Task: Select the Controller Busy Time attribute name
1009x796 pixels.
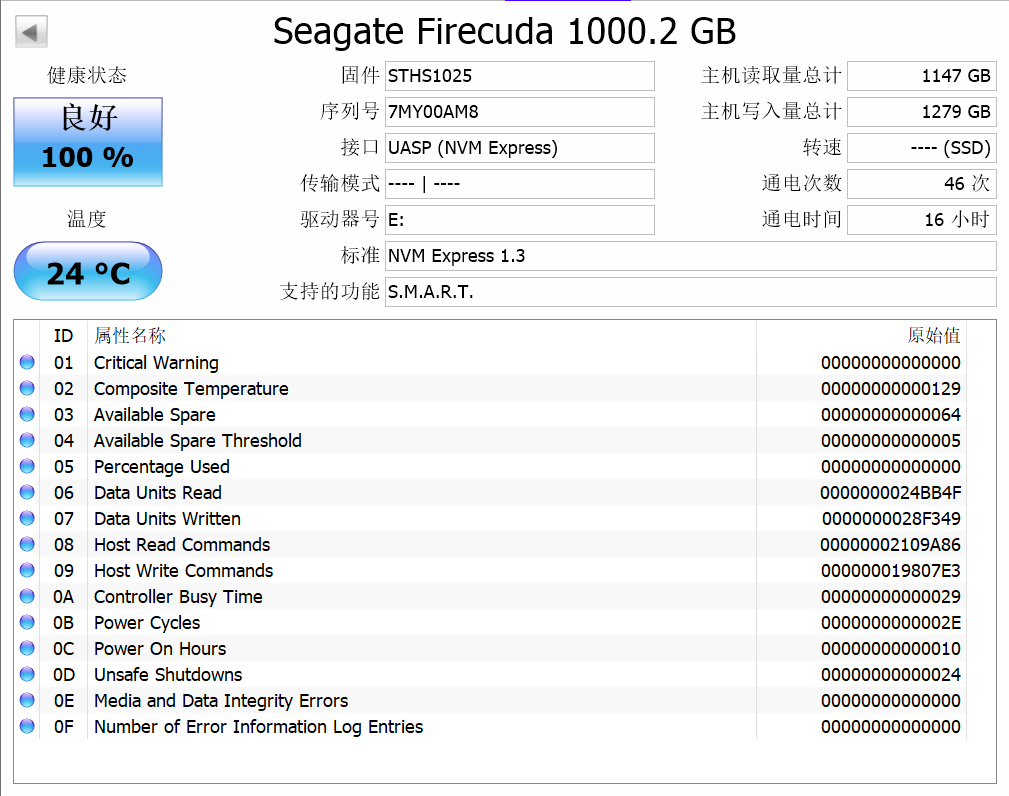Action: pos(178,597)
